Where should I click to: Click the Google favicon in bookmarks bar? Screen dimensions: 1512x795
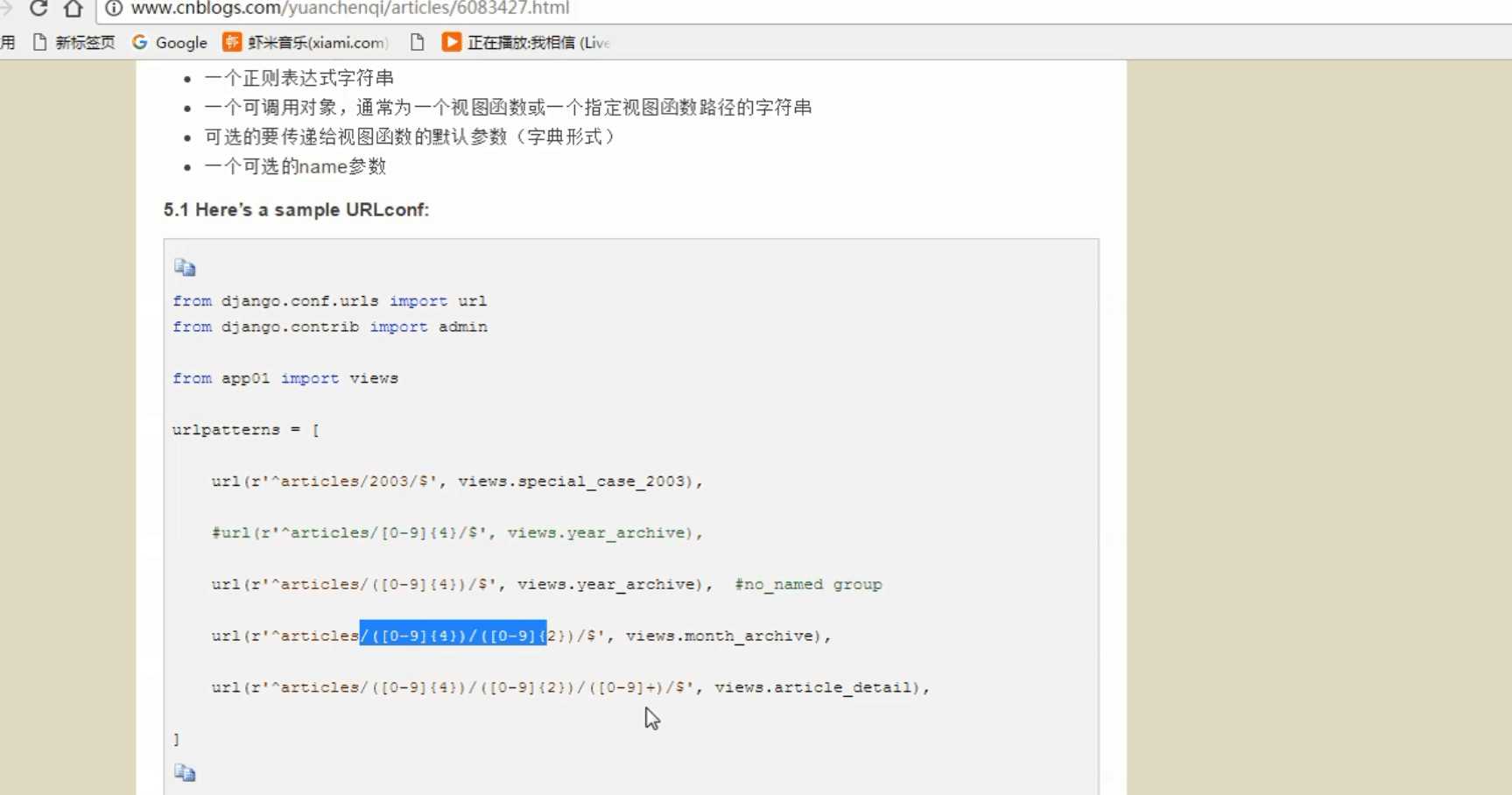tap(140, 42)
